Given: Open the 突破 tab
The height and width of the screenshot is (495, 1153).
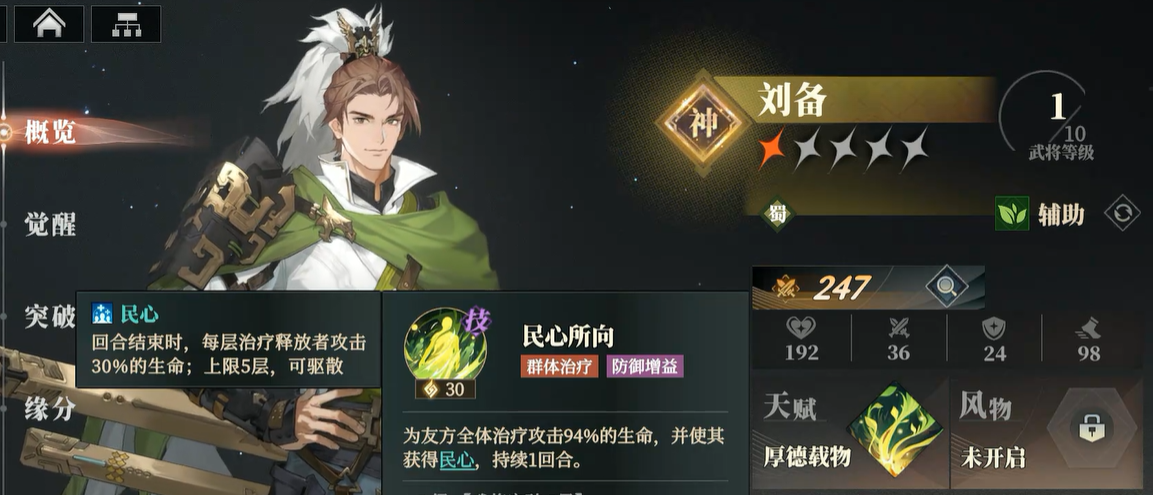Looking at the screenshot, I should coord(50,317).
